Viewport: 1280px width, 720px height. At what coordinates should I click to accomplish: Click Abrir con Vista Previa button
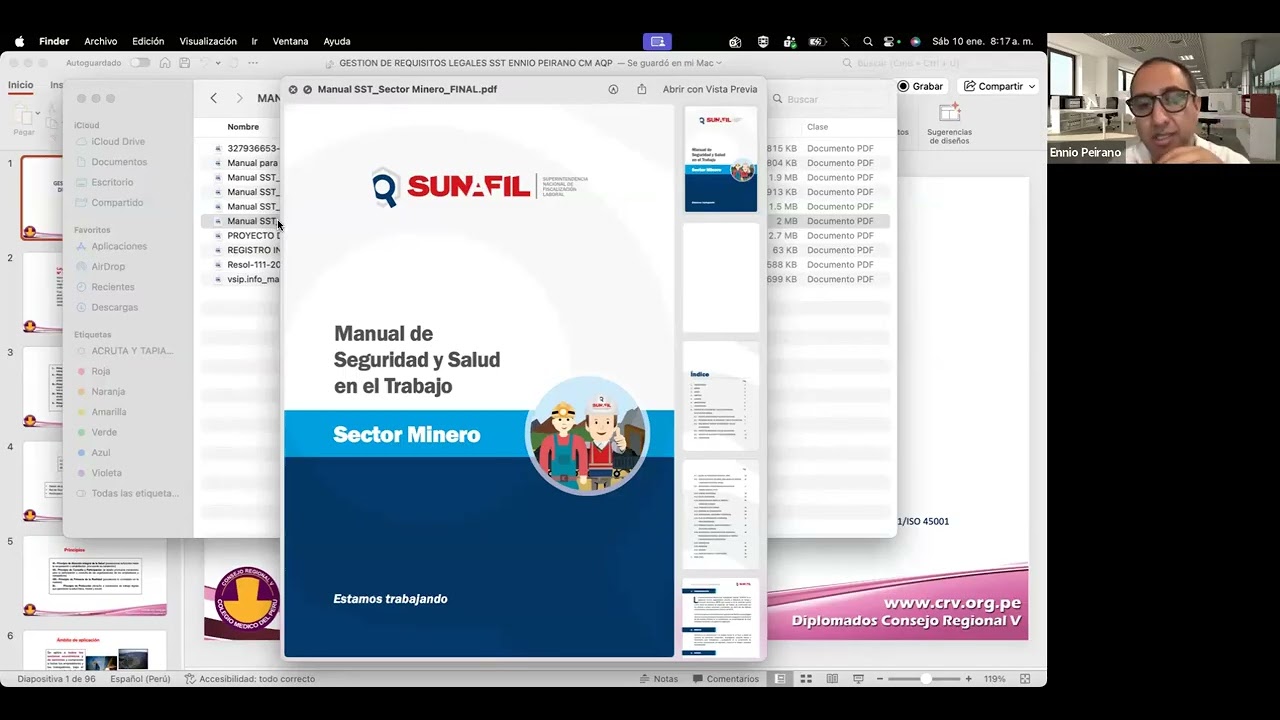point(710,89)
